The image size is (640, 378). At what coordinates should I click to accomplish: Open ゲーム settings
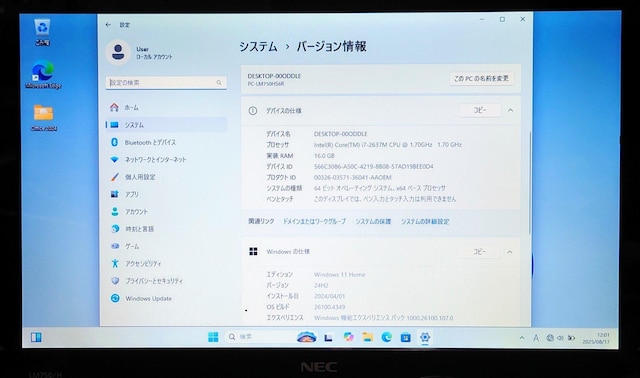pos(166,246)
